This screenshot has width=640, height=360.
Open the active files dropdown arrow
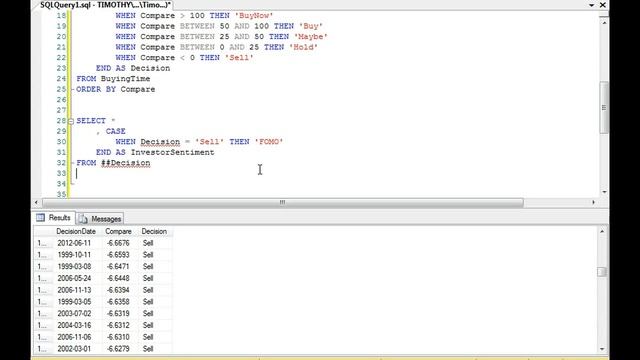591,5
